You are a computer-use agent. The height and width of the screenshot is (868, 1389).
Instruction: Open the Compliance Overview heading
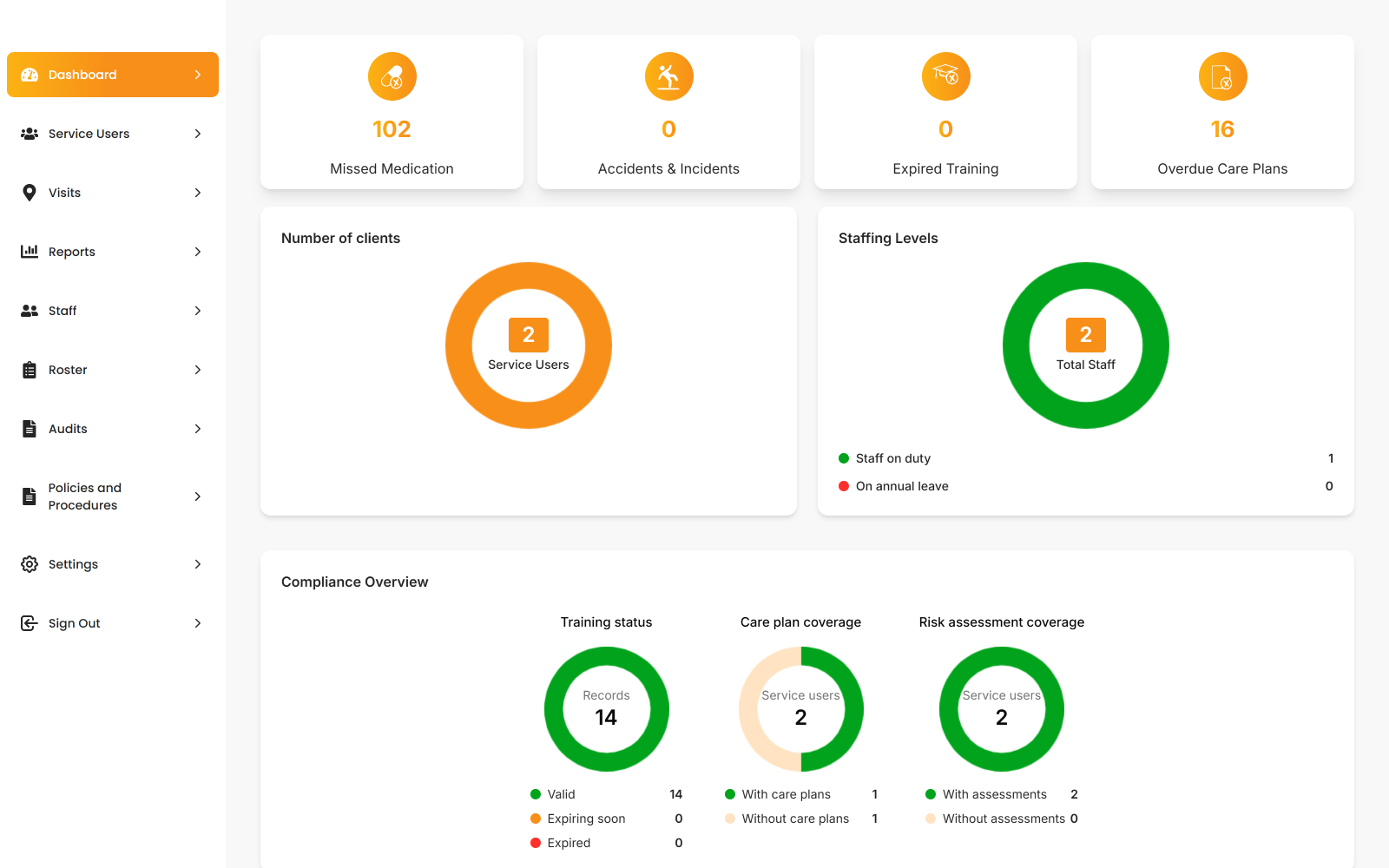[x=353, y=582]
